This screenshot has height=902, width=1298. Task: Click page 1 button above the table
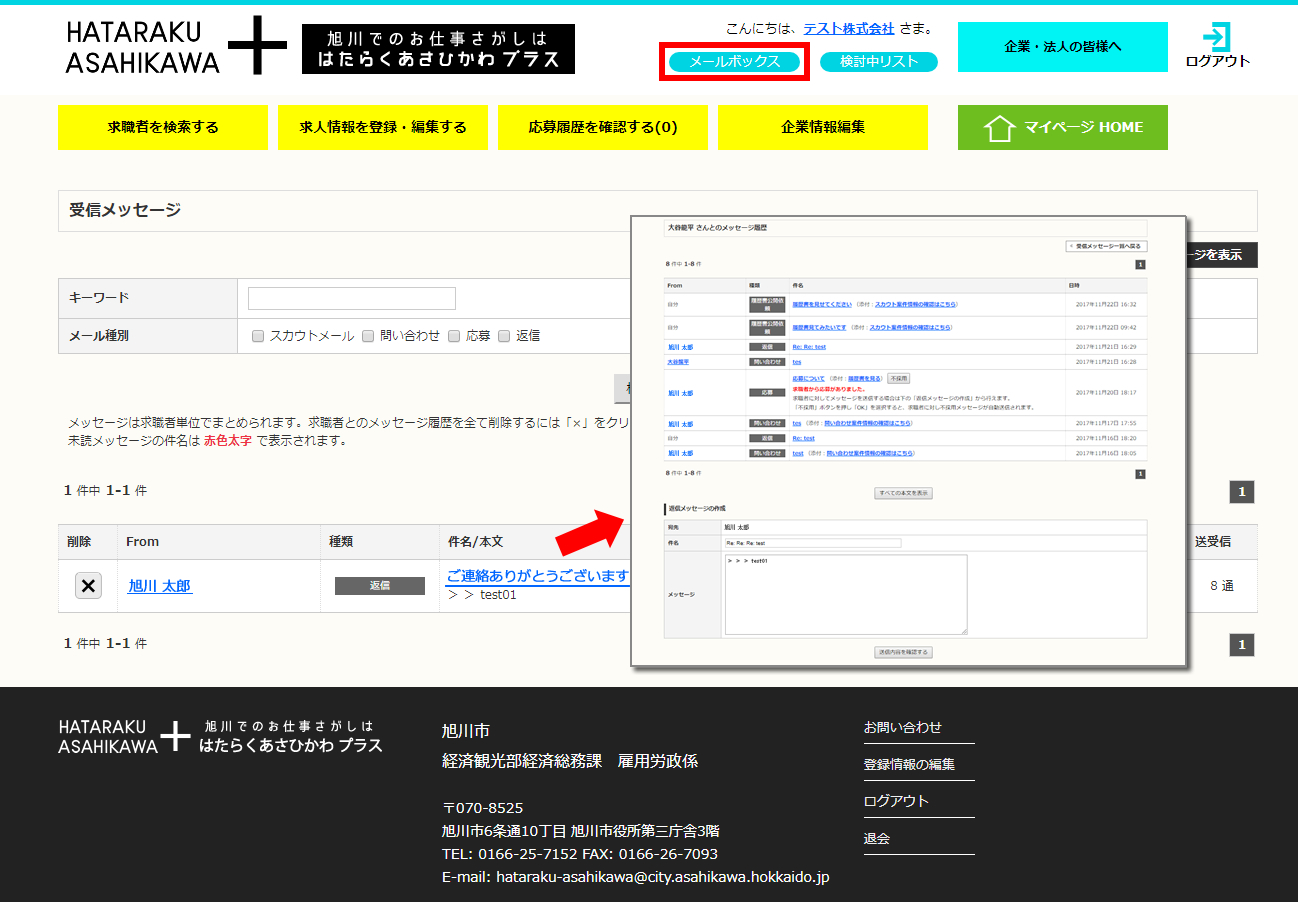1242,491
